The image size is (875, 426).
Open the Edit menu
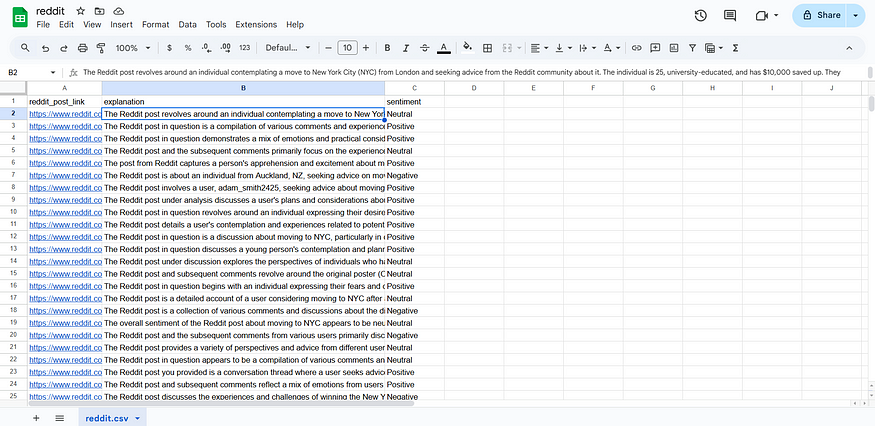click(x=66, y=25)
